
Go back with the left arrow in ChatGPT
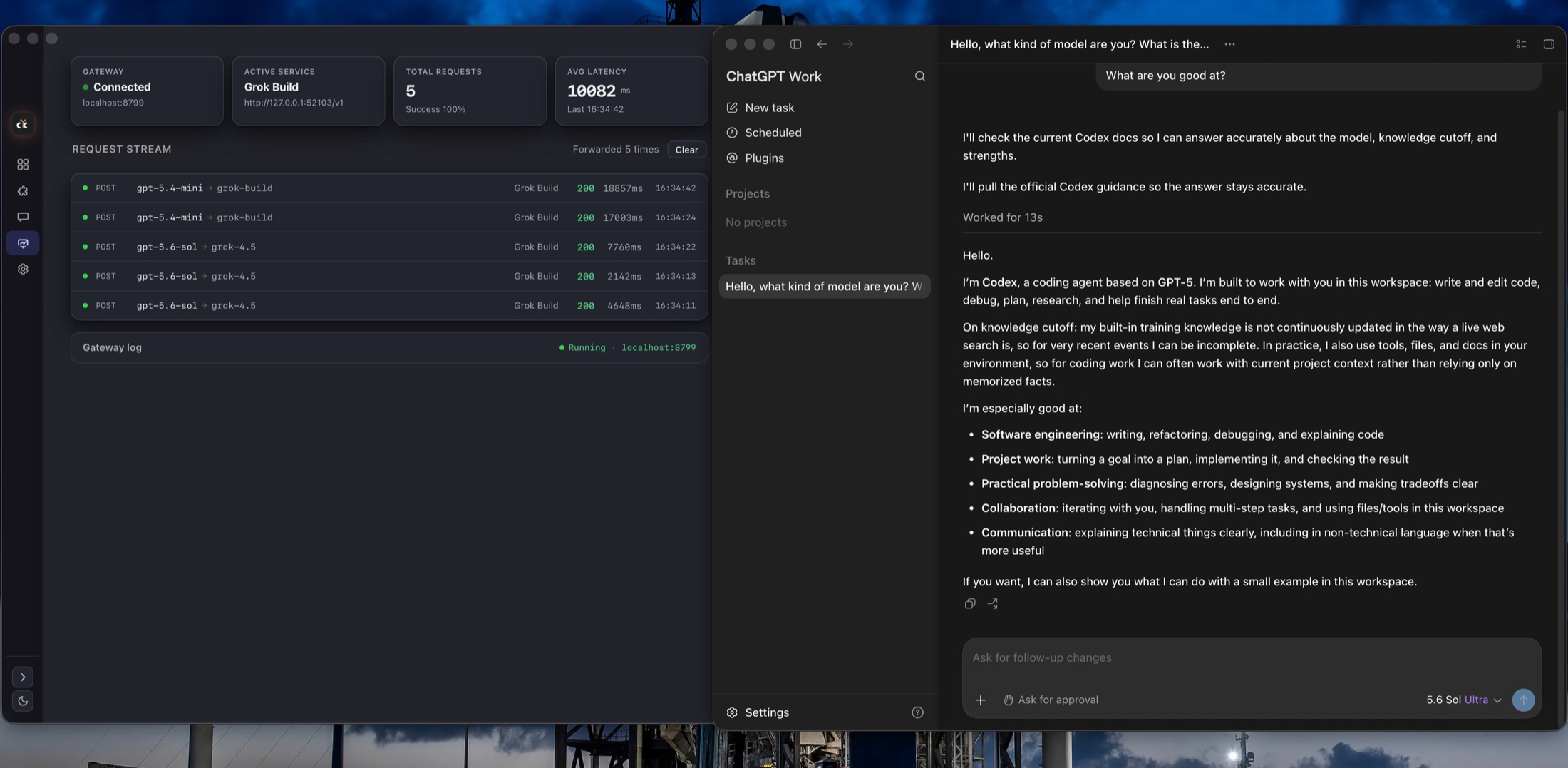coord(822,44)
